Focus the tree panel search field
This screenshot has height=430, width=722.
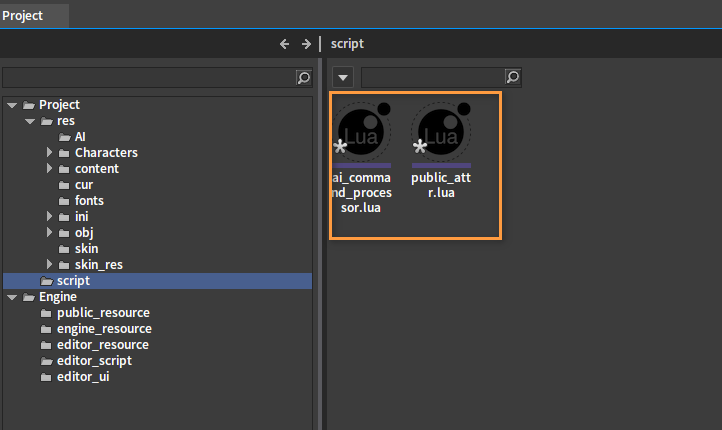tap(148, 77)
